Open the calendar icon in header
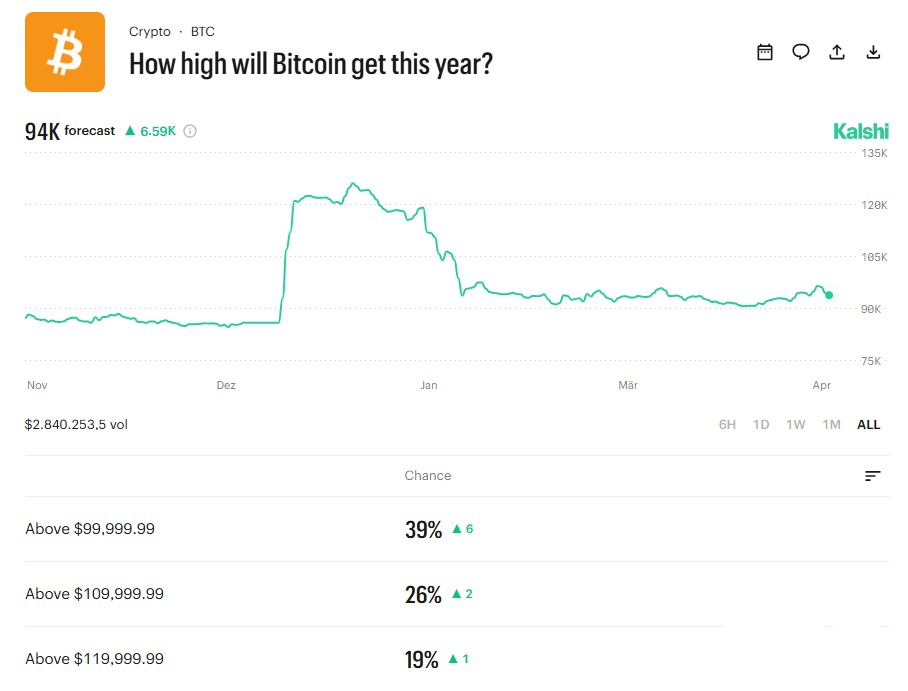 765,52
